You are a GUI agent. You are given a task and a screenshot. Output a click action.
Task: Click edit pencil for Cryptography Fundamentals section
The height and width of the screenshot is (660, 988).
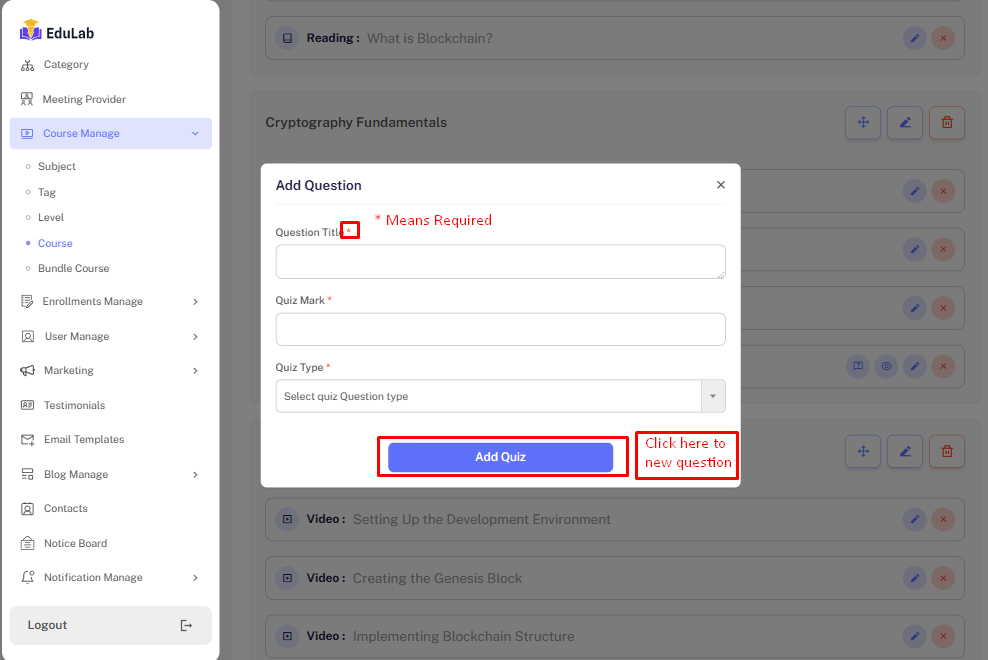pyautogui.click(x=904, y=123)
